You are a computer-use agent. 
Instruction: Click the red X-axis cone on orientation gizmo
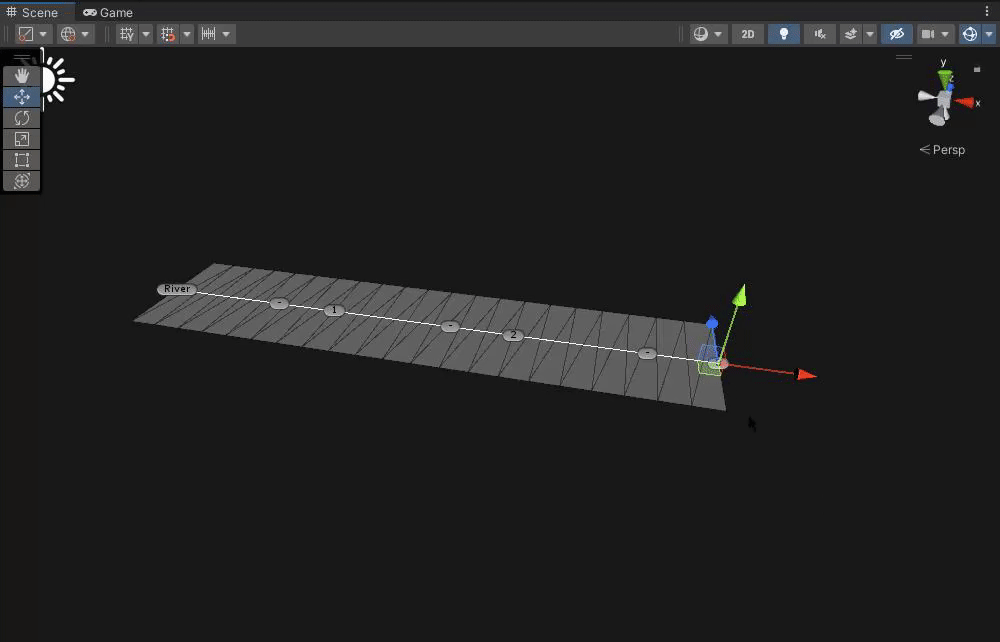(x=966, y=102)
